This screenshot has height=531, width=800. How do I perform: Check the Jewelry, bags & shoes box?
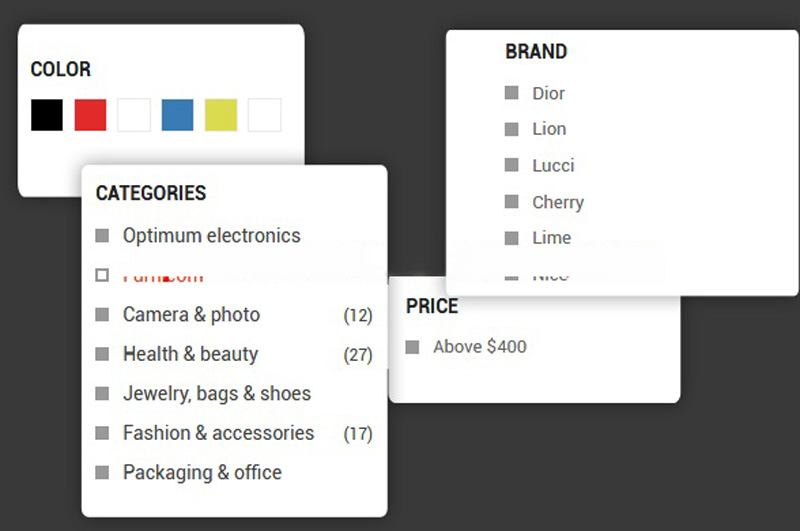[102, 394]
